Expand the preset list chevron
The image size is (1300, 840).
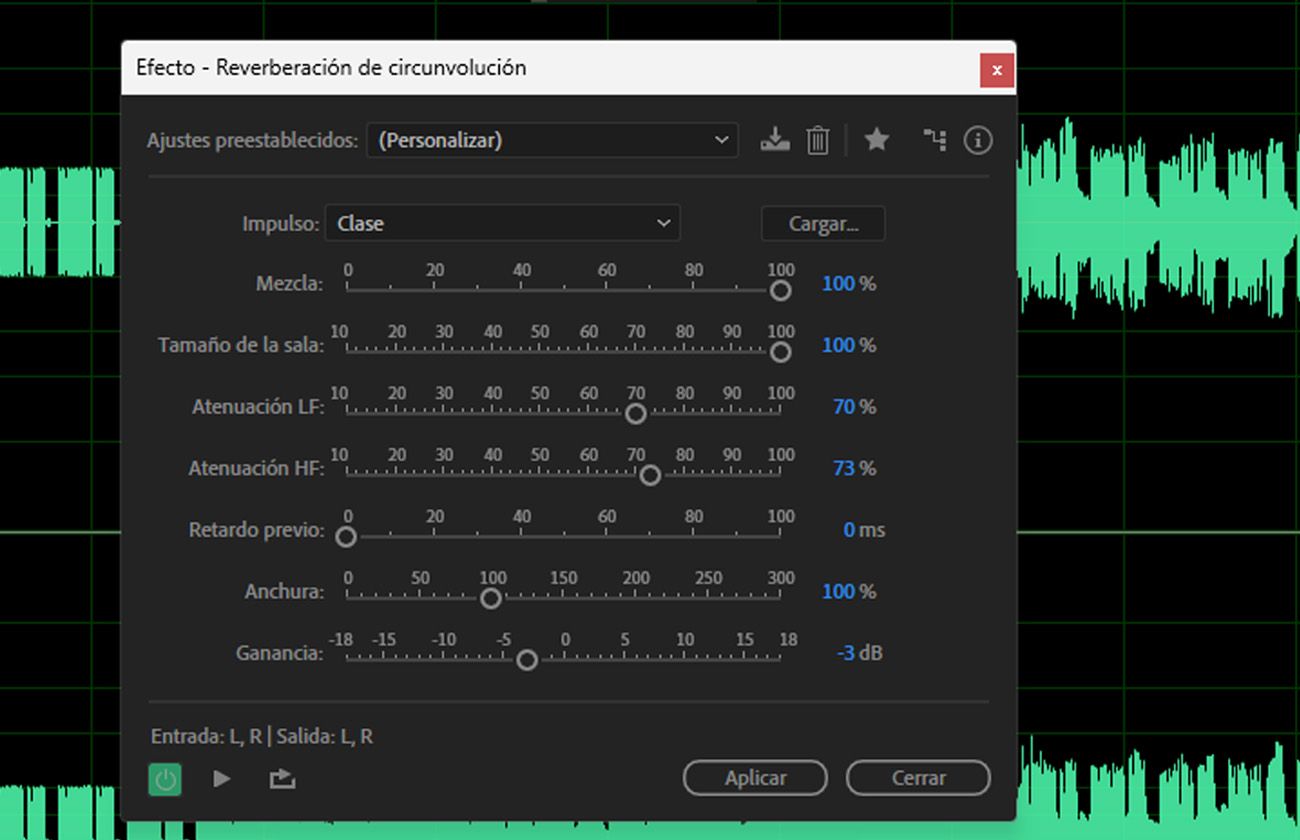coord(723,140)
